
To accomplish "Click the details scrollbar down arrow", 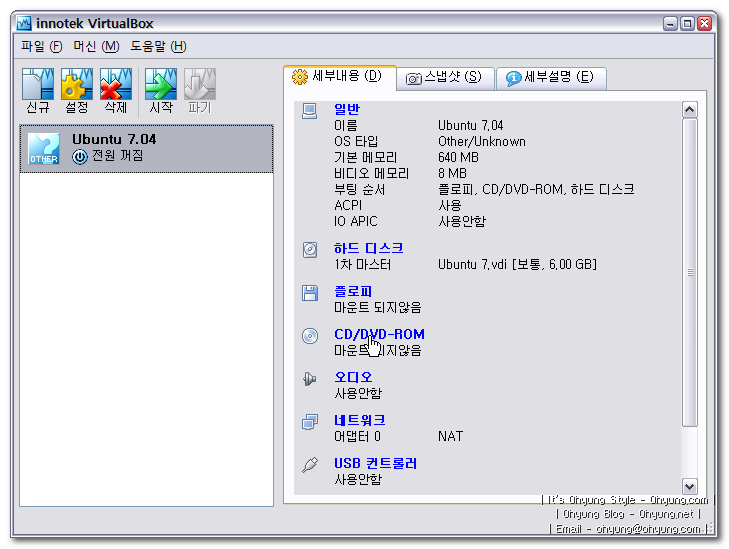I will 689,486.
